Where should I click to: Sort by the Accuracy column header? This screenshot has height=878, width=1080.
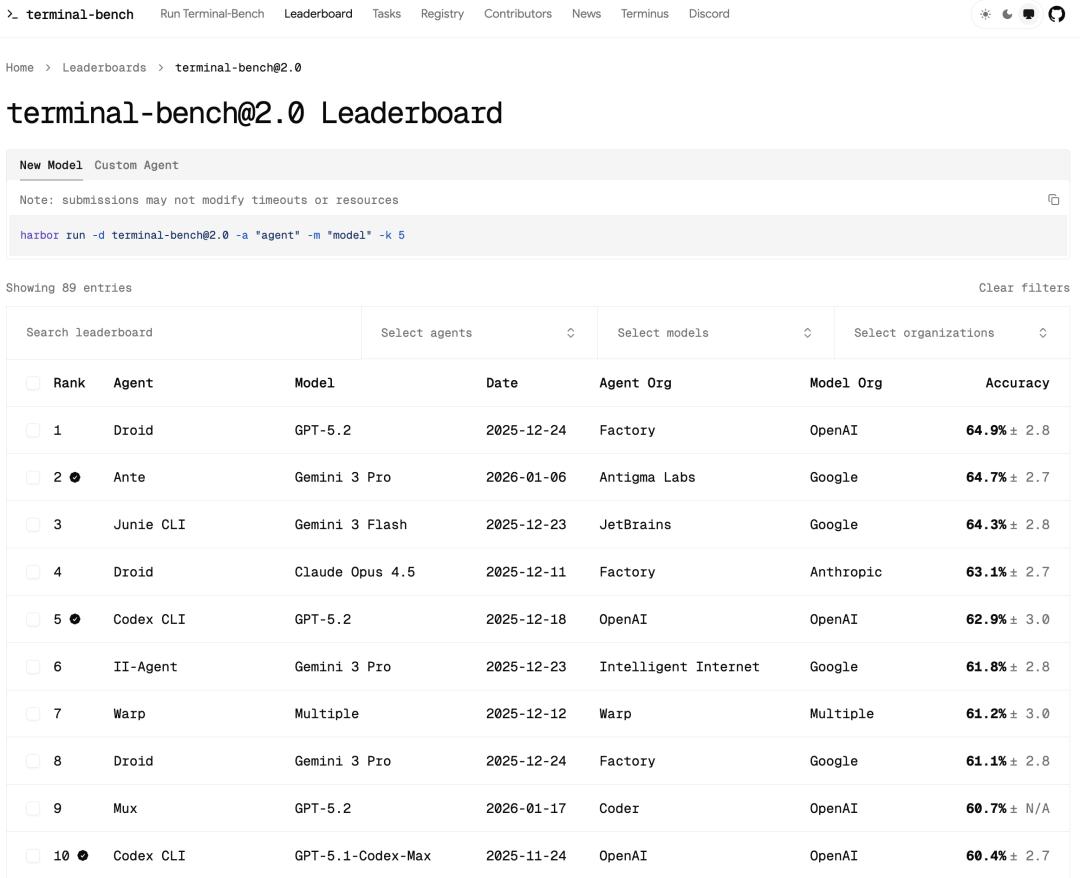(1016, 383)
